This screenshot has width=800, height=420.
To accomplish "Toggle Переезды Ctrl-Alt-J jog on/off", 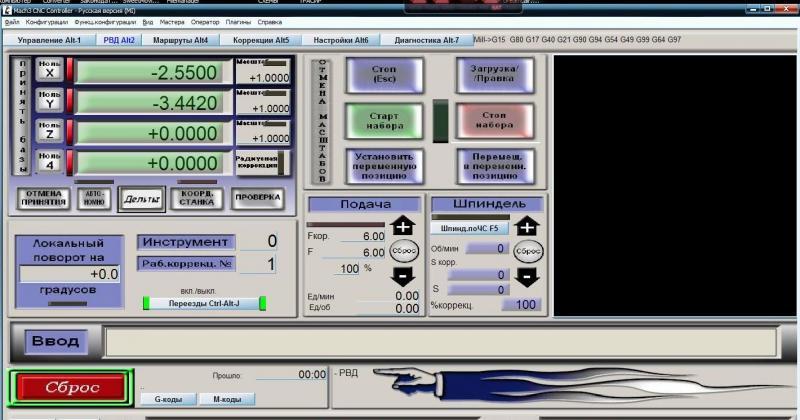I will coord(204,303).
